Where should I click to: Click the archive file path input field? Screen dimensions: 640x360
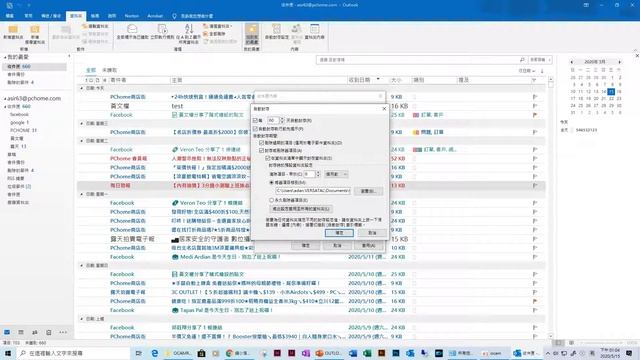coord(313,191)
